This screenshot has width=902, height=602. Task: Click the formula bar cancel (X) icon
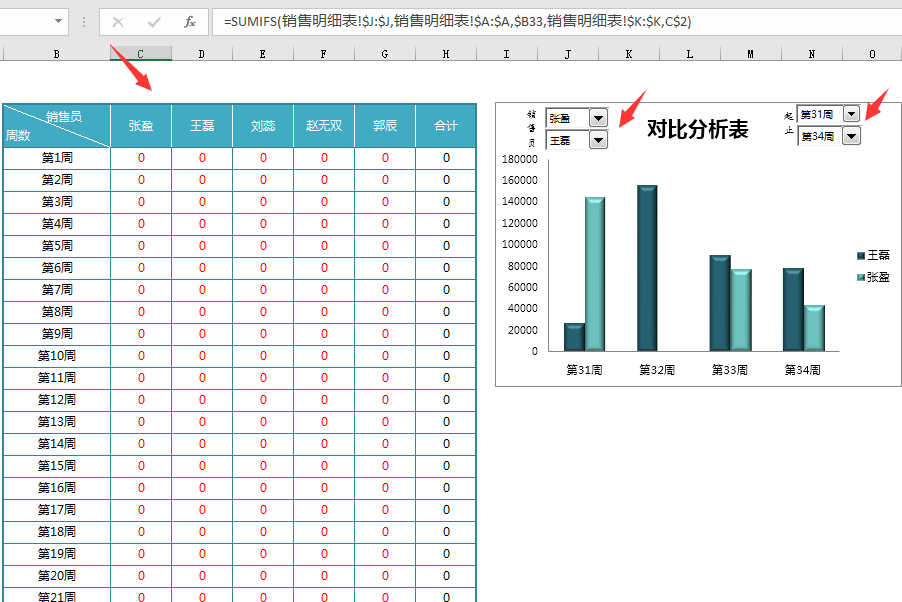[118, 22]
